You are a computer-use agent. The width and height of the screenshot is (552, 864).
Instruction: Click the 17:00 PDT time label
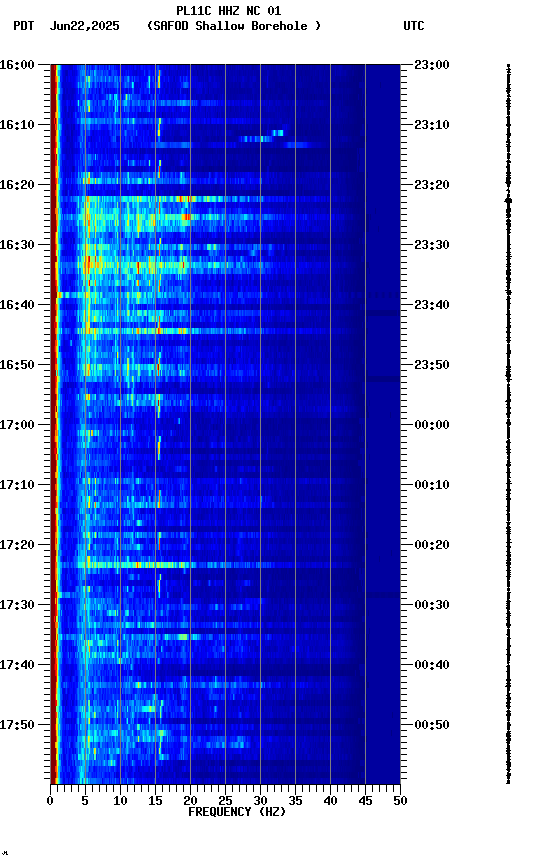click(17, 425)
